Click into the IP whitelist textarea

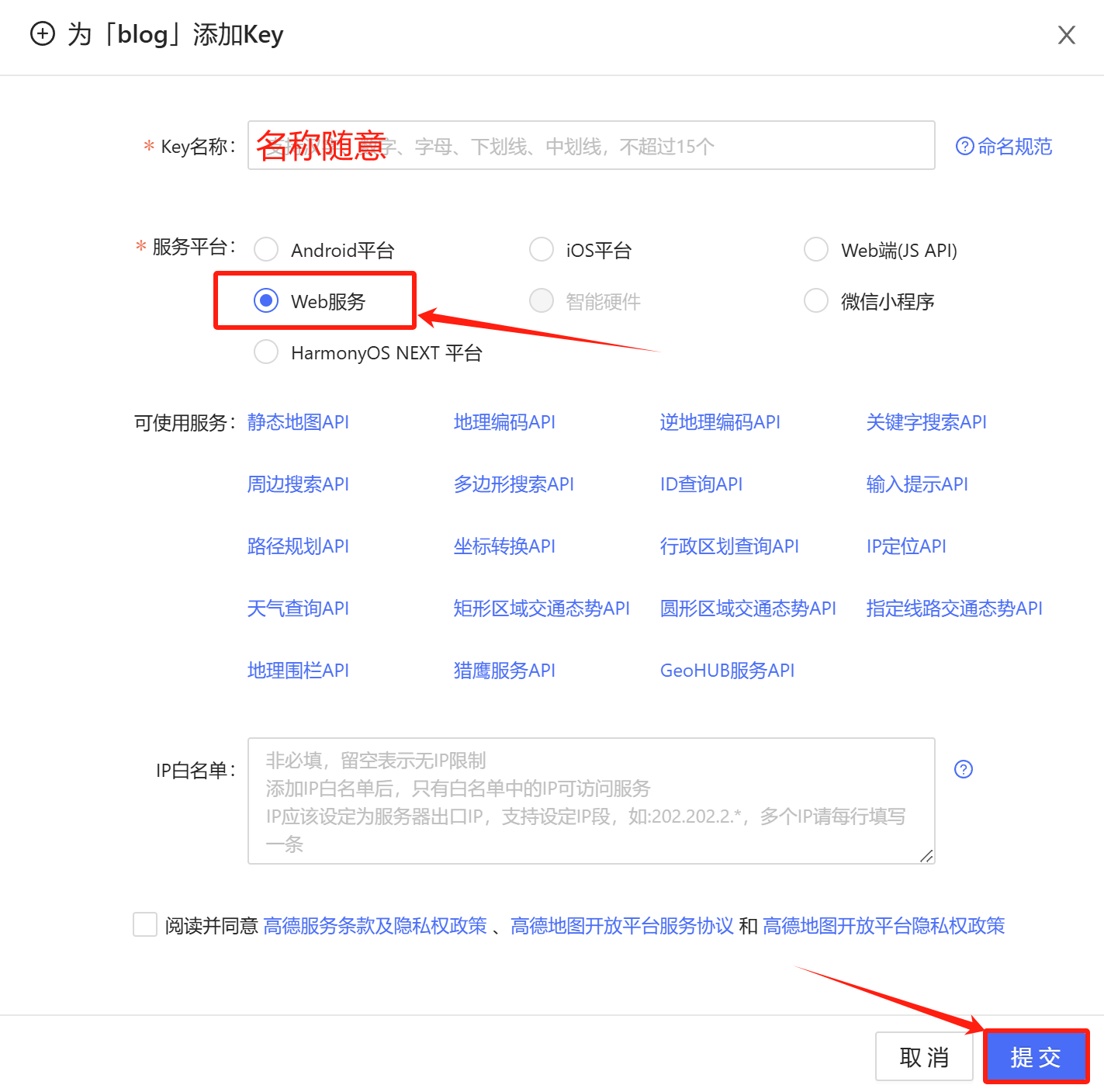coord(591,801)
